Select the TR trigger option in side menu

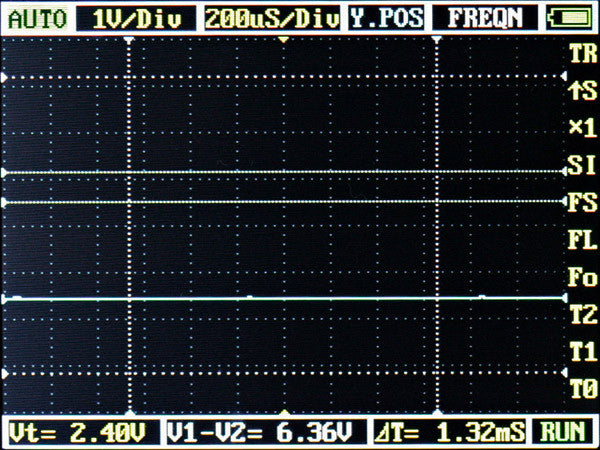(581, 54)
